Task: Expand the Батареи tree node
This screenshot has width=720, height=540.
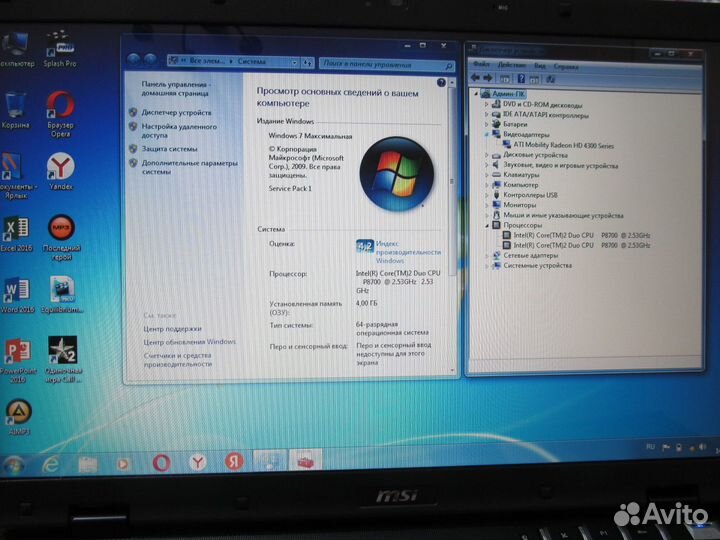Action: coord(486,124)
